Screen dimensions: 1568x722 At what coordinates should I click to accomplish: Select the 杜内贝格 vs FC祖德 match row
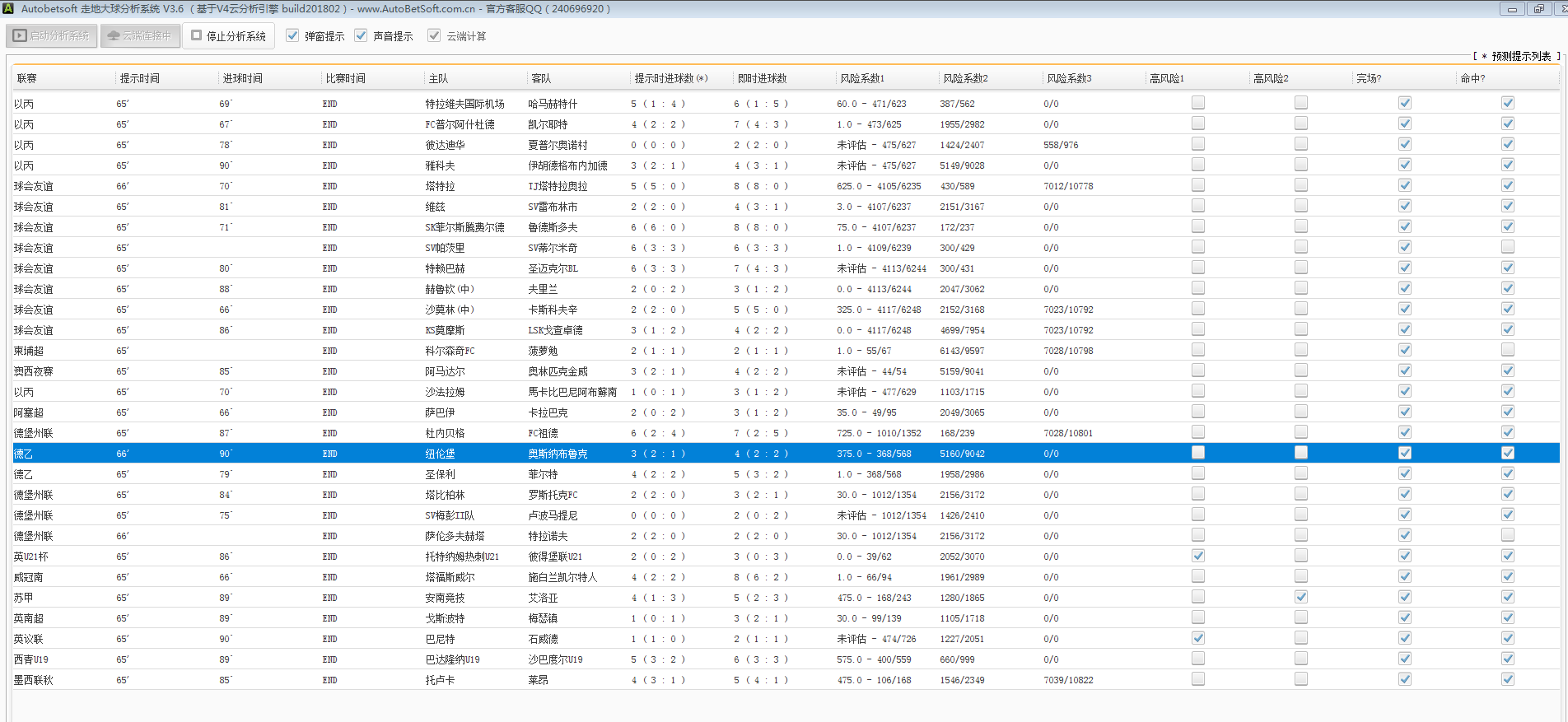pos(445,433)
